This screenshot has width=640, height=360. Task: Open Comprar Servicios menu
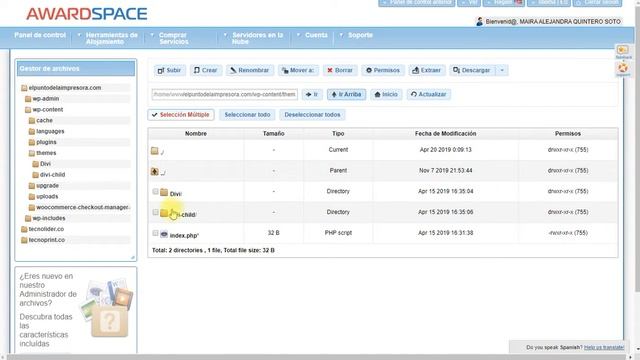tap(173, 38)
